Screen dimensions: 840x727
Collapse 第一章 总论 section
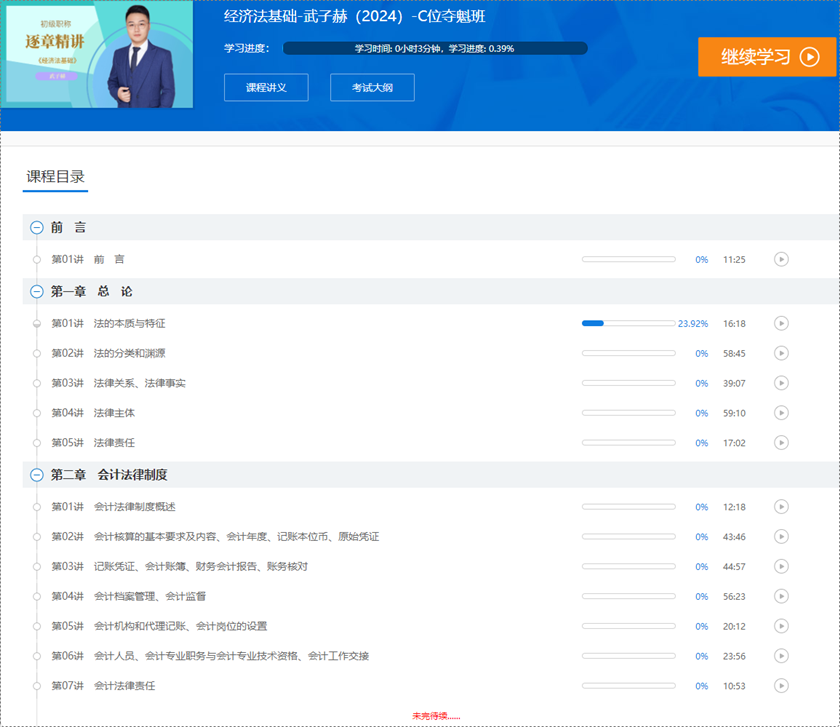click(36, 291)
